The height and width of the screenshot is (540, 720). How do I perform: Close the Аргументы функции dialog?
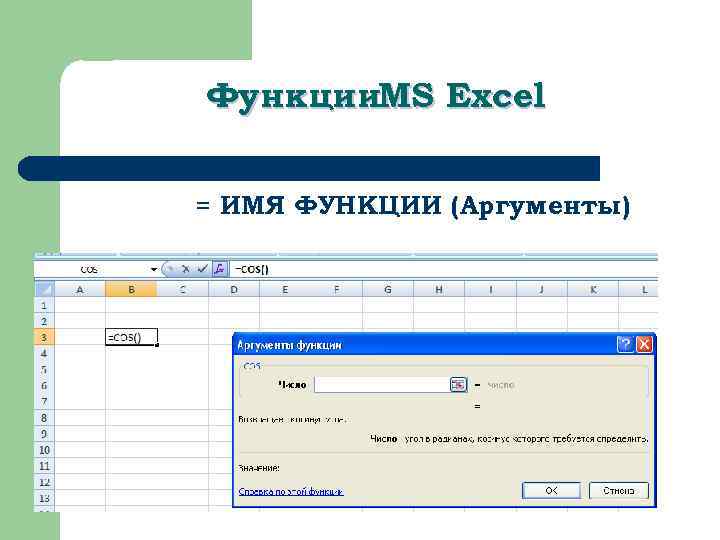[x=644, y=344]
